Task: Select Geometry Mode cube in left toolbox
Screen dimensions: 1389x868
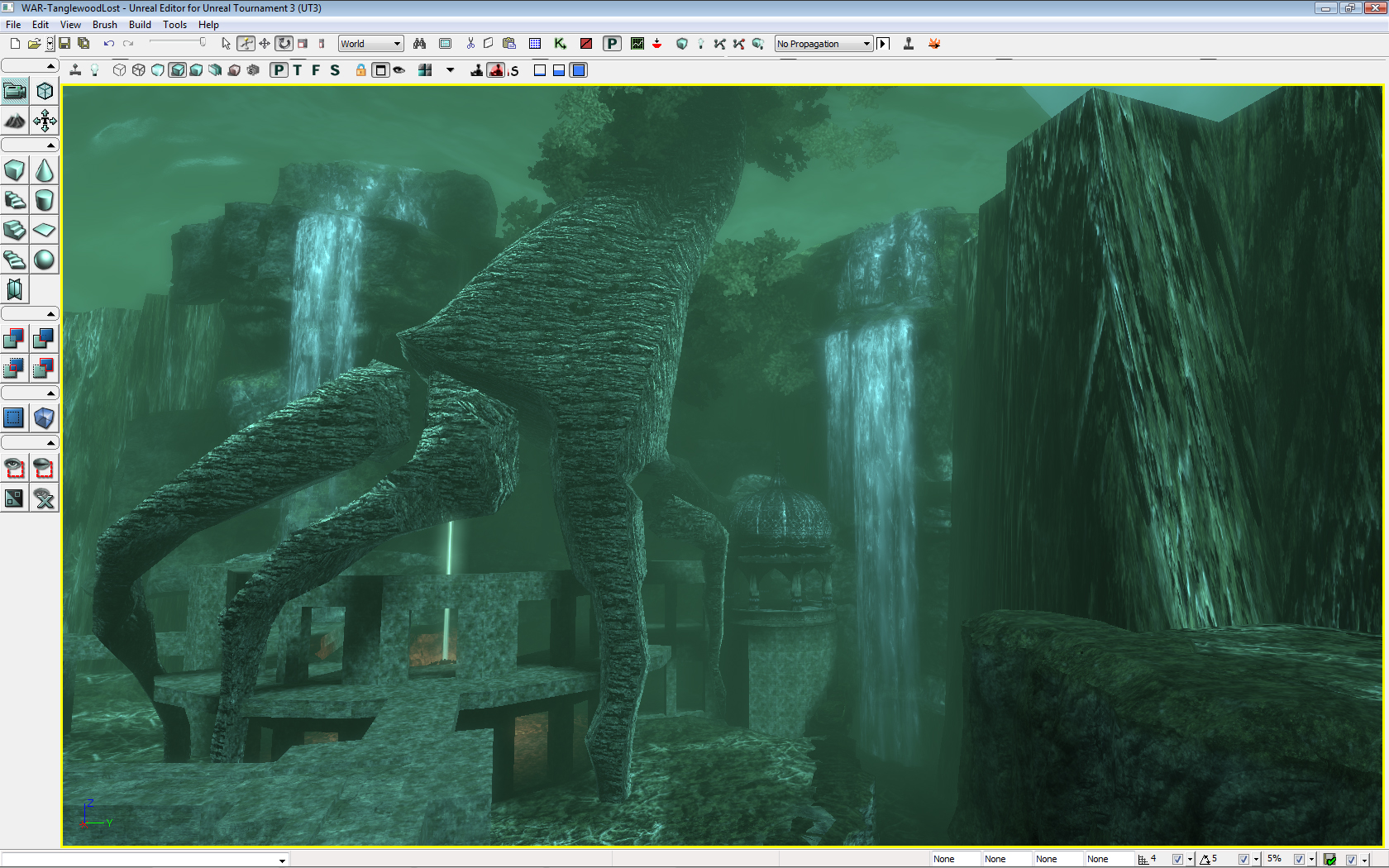Action: pos(45,91)
